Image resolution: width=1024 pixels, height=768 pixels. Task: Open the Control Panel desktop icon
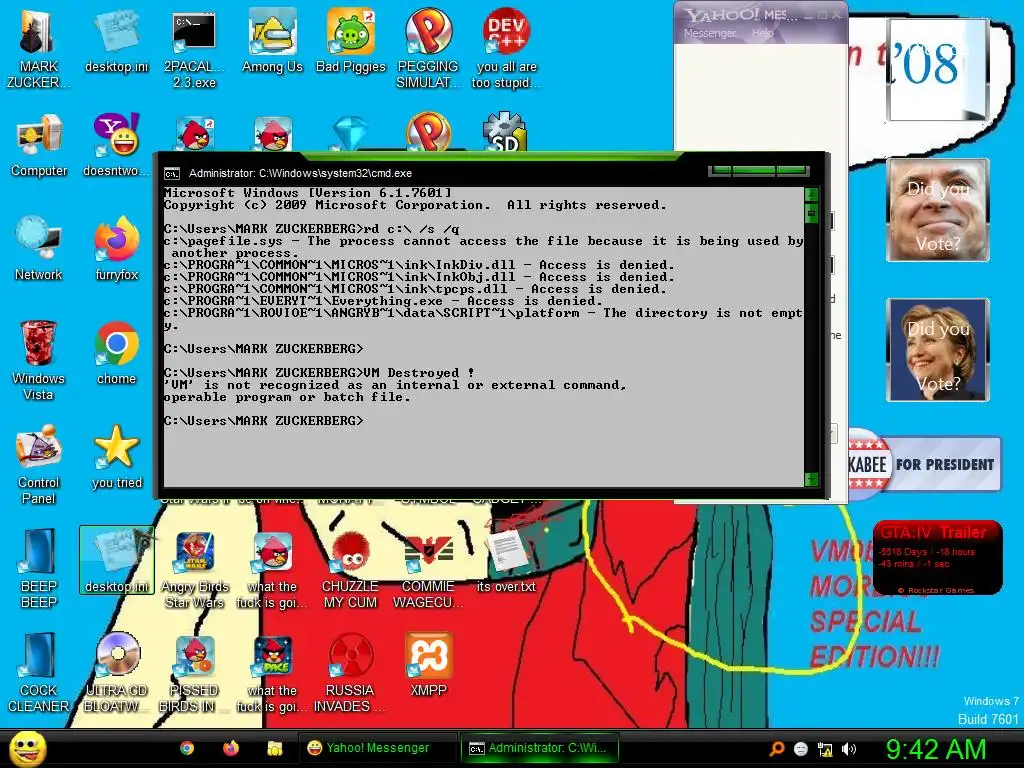[x=39, y=464]
